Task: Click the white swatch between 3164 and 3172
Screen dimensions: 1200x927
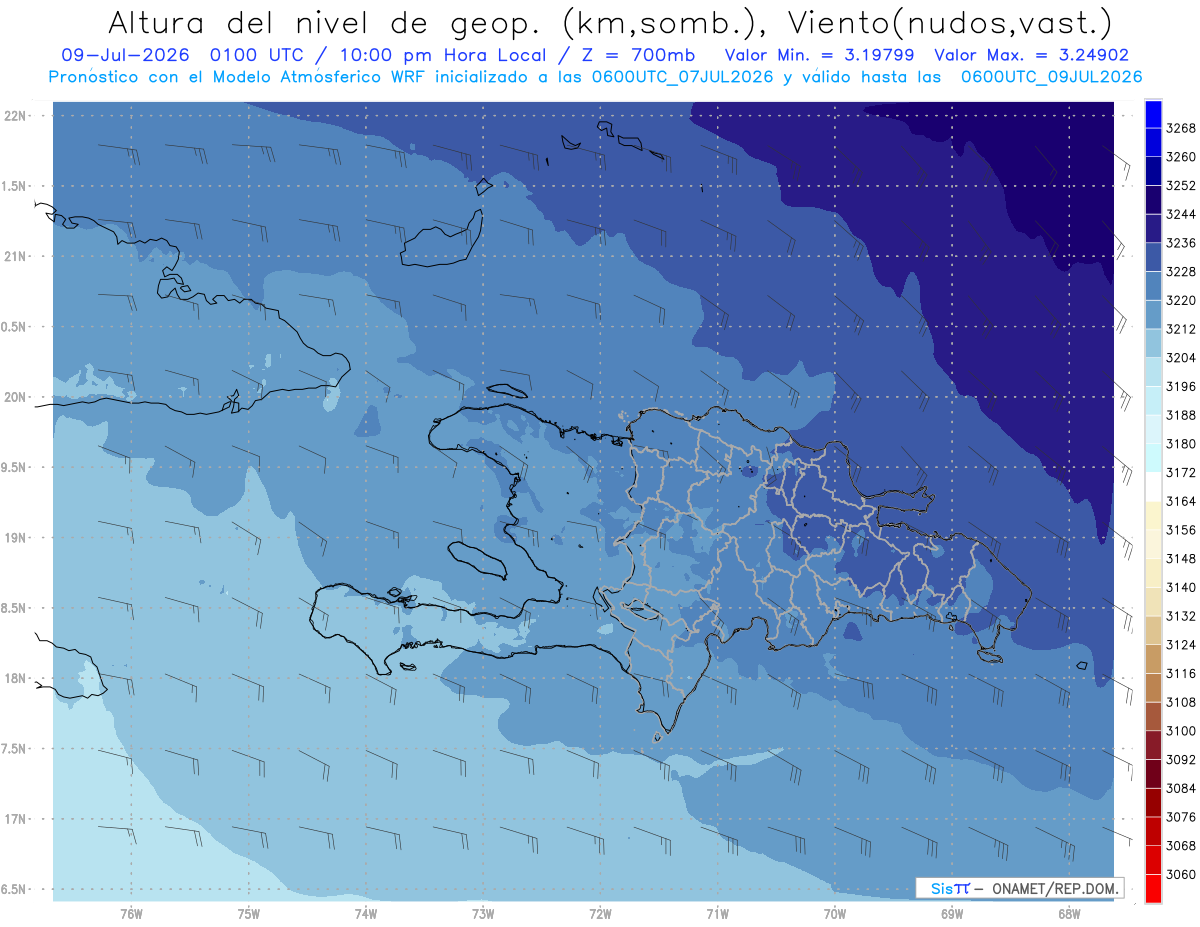Action: [1153, 487]
